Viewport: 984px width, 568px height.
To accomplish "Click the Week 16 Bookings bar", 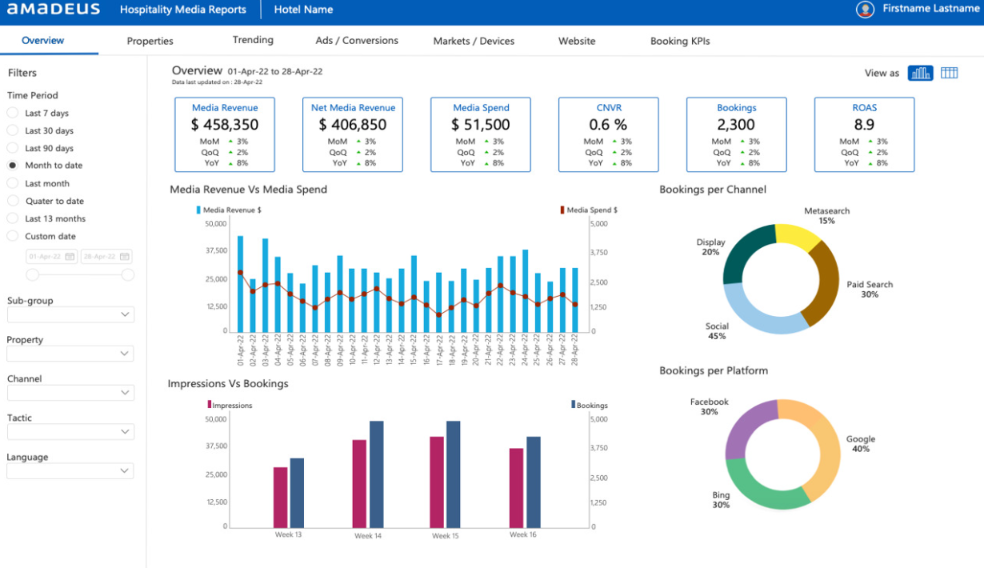I will (533, 482).
